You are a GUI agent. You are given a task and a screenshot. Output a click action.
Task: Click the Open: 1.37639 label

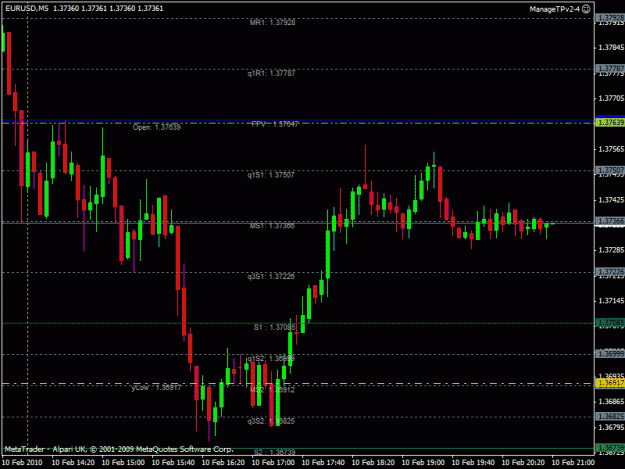157,127
